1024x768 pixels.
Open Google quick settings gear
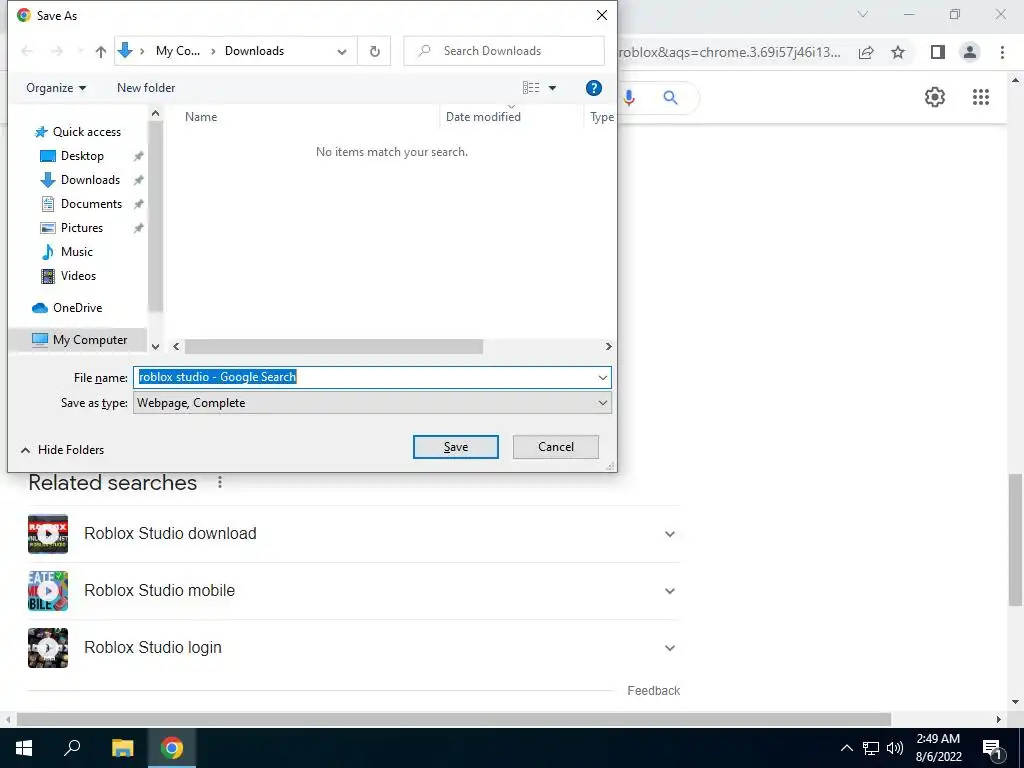935,97
